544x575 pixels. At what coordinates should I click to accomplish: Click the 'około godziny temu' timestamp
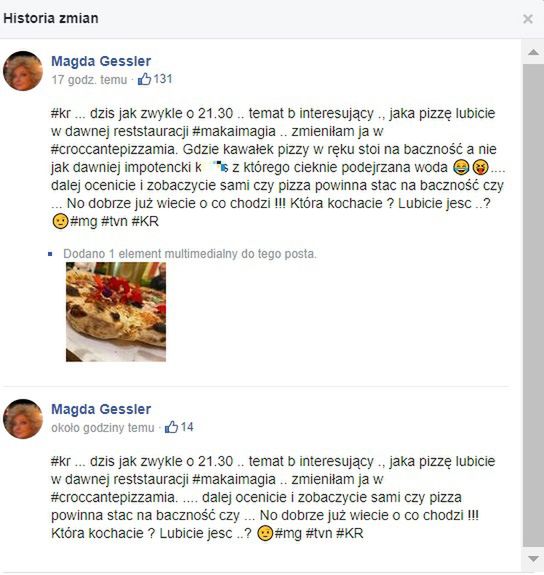coord(103,428)
